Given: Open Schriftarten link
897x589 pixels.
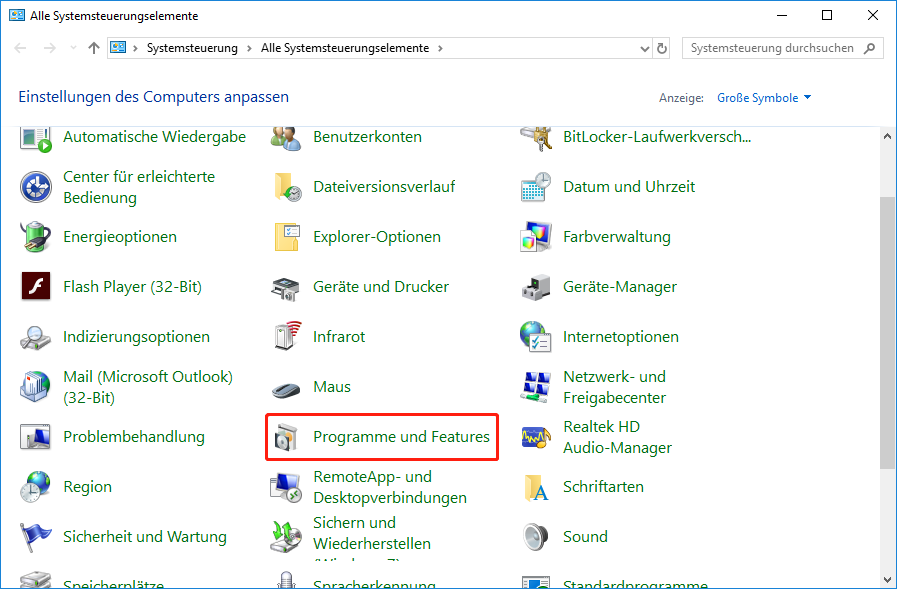Looking at the screenshot, I should [603, 487].
